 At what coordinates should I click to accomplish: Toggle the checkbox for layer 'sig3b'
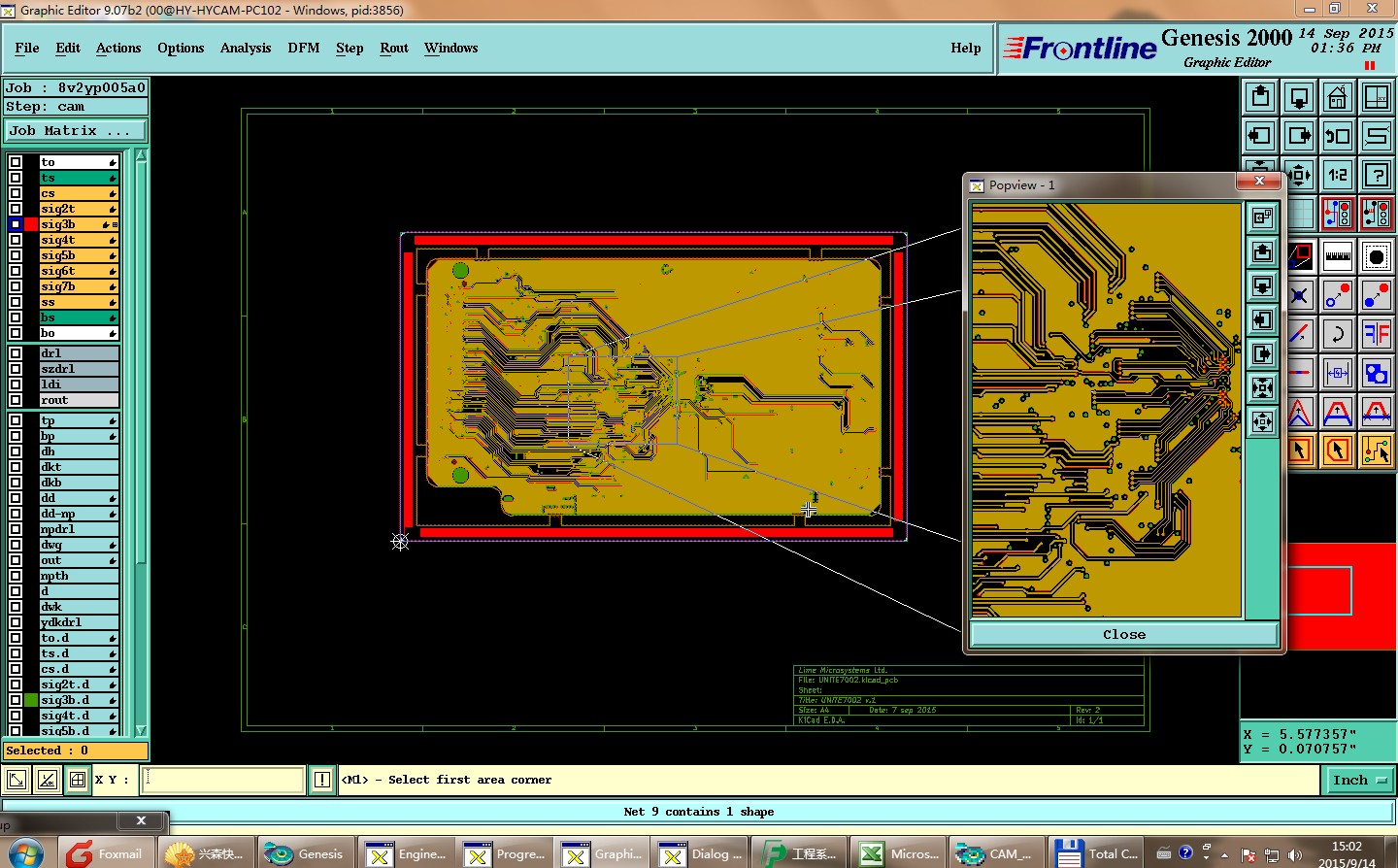(x=16, y=224)
